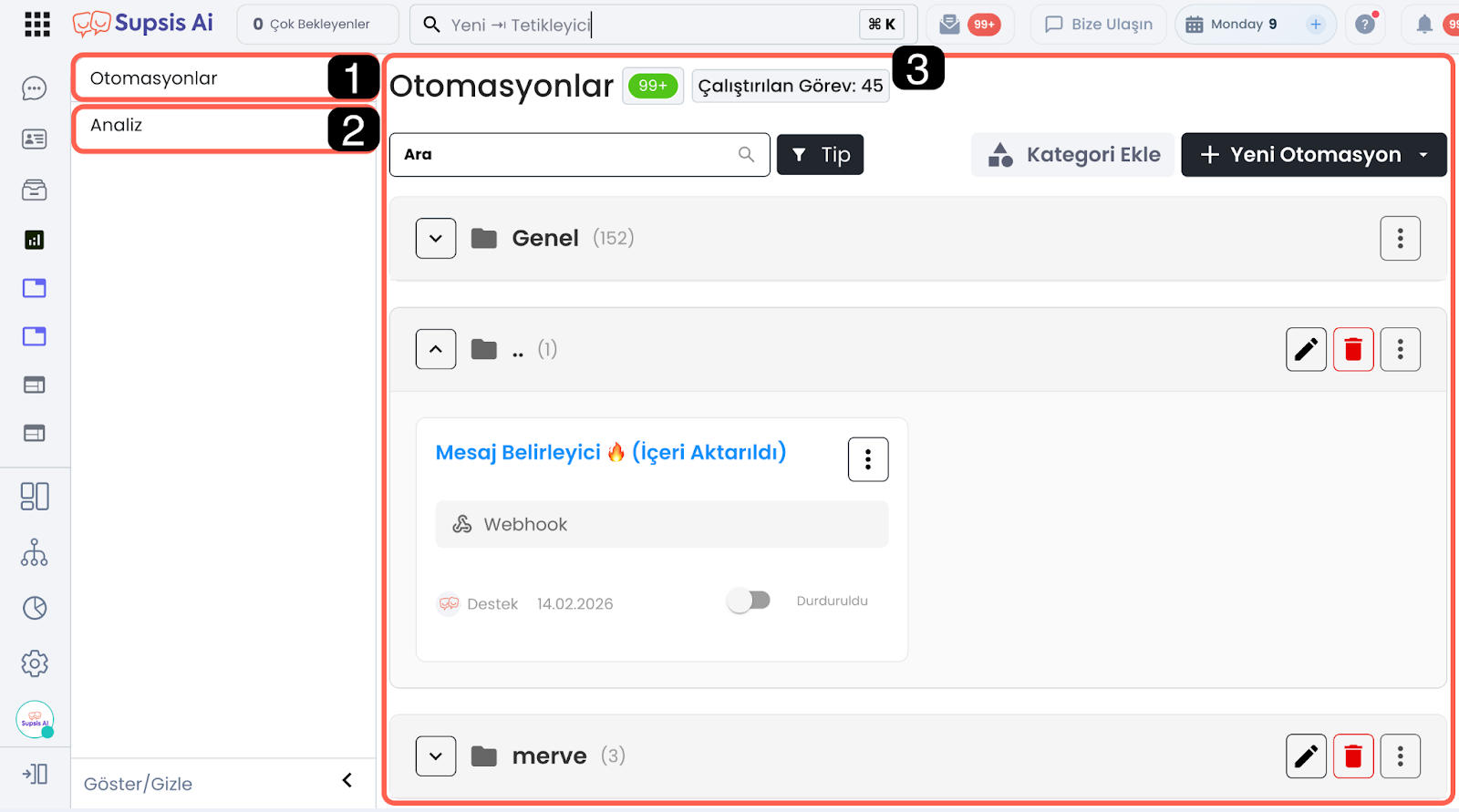Click the notification bell icon

1423,25
